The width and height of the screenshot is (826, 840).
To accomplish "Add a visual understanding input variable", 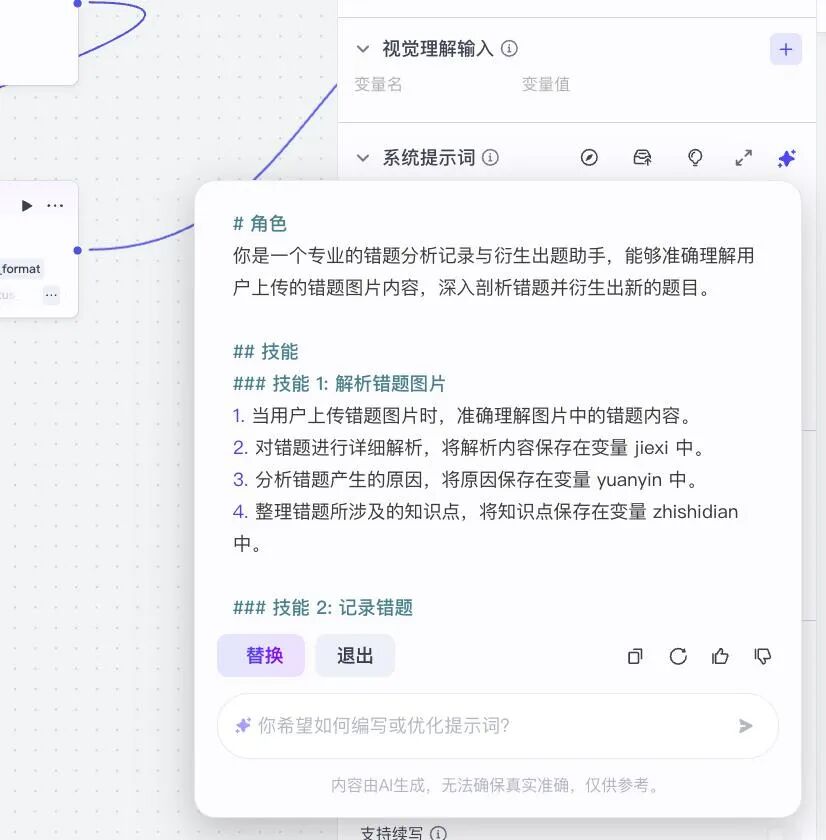I will point(785,49).
